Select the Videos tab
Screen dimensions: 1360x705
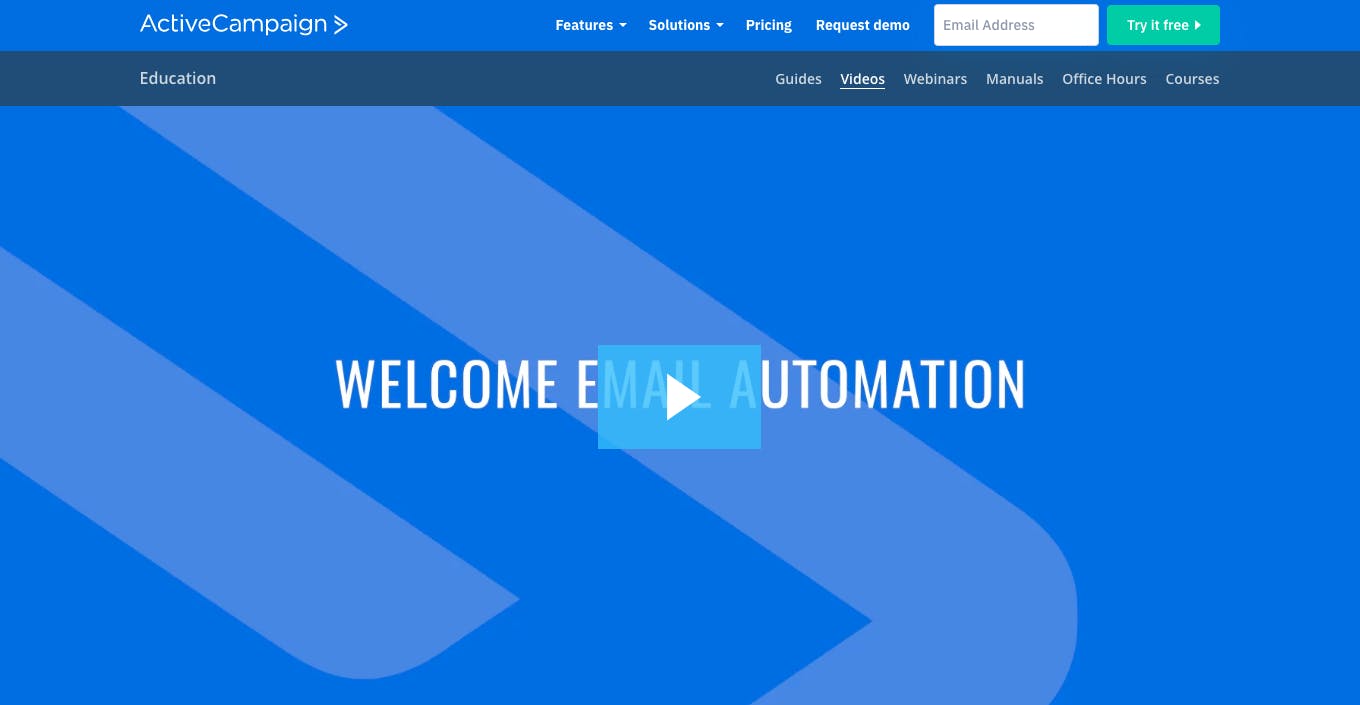pyautogui.click(x=862, y=79)
